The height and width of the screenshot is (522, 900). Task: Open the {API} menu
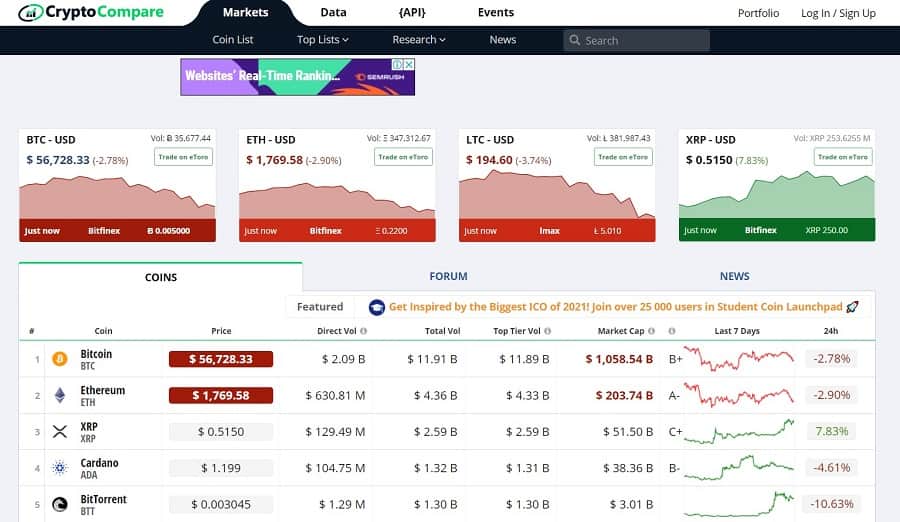point(412,13)
